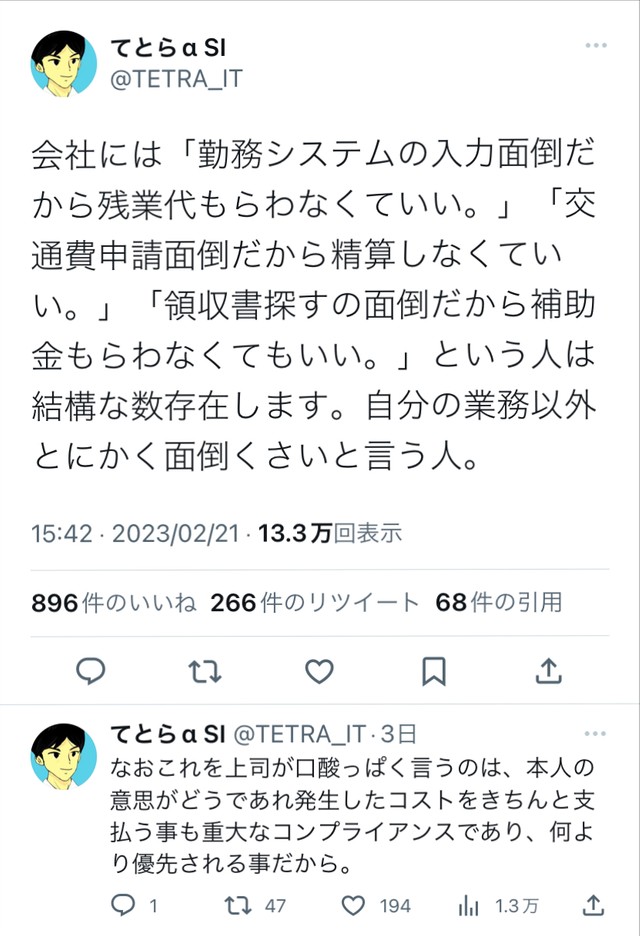Open @TETRA_IT handle in header
The height and width of the screenshot is (936, 640).
point(174,79)
